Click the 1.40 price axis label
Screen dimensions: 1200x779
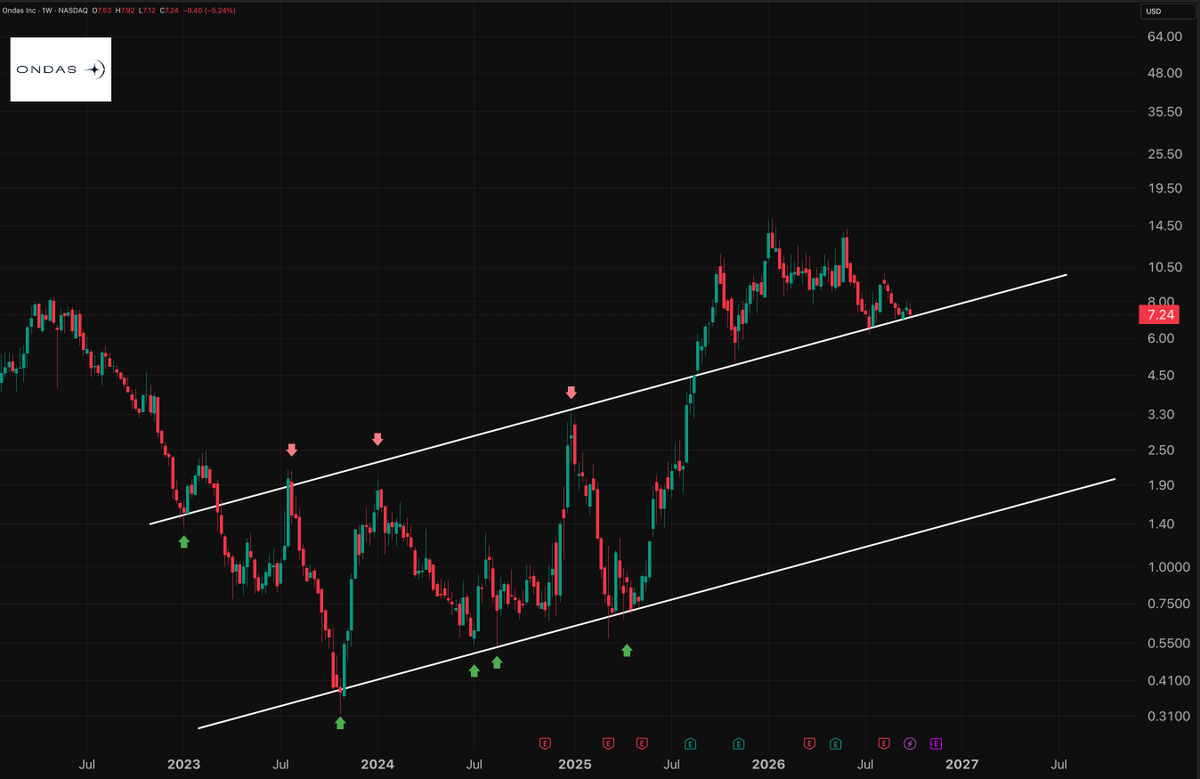[x=1161, y=524]
